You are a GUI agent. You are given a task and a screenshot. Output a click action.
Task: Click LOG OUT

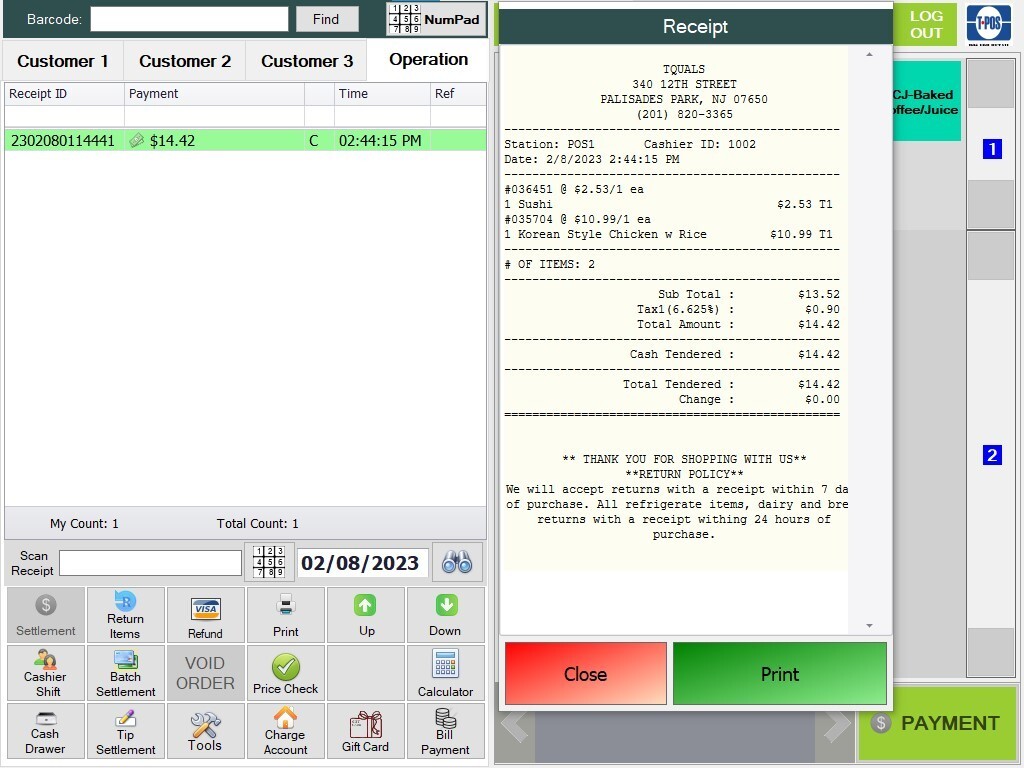point(925,24)
